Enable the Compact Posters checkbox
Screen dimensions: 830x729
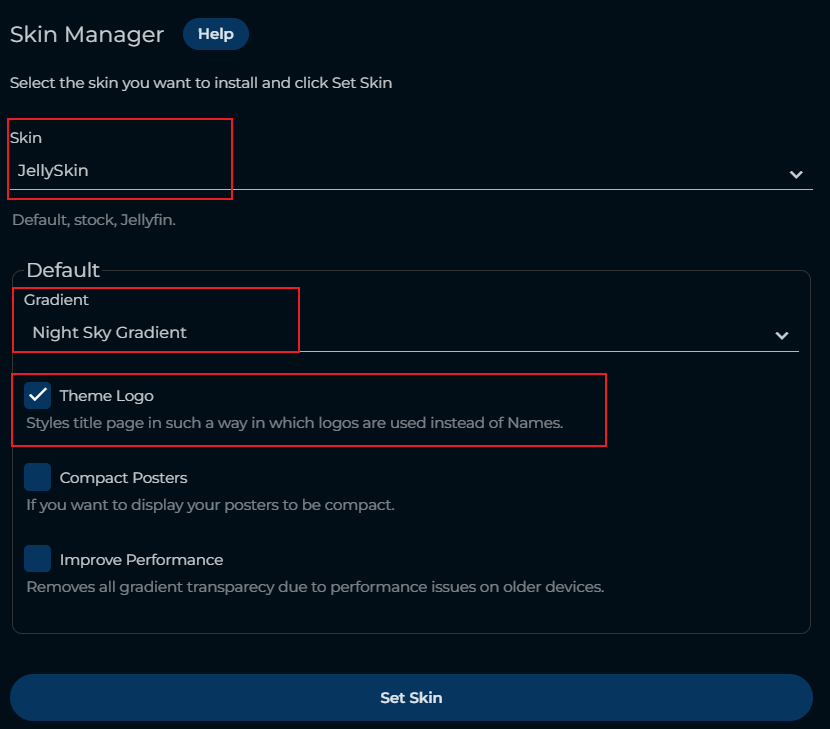click(x=38, y=477)
